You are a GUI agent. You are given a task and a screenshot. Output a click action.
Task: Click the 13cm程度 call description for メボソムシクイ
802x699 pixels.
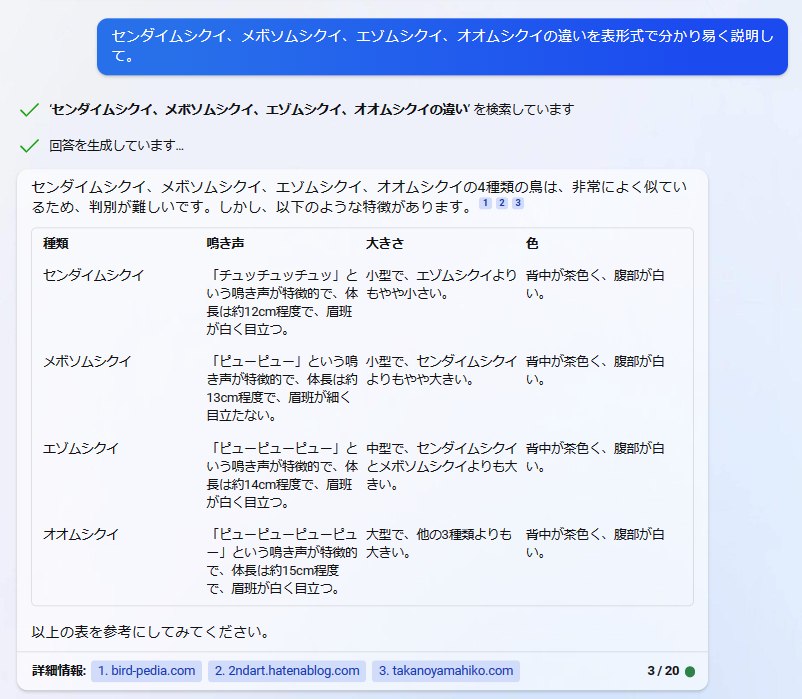point(282,389)
